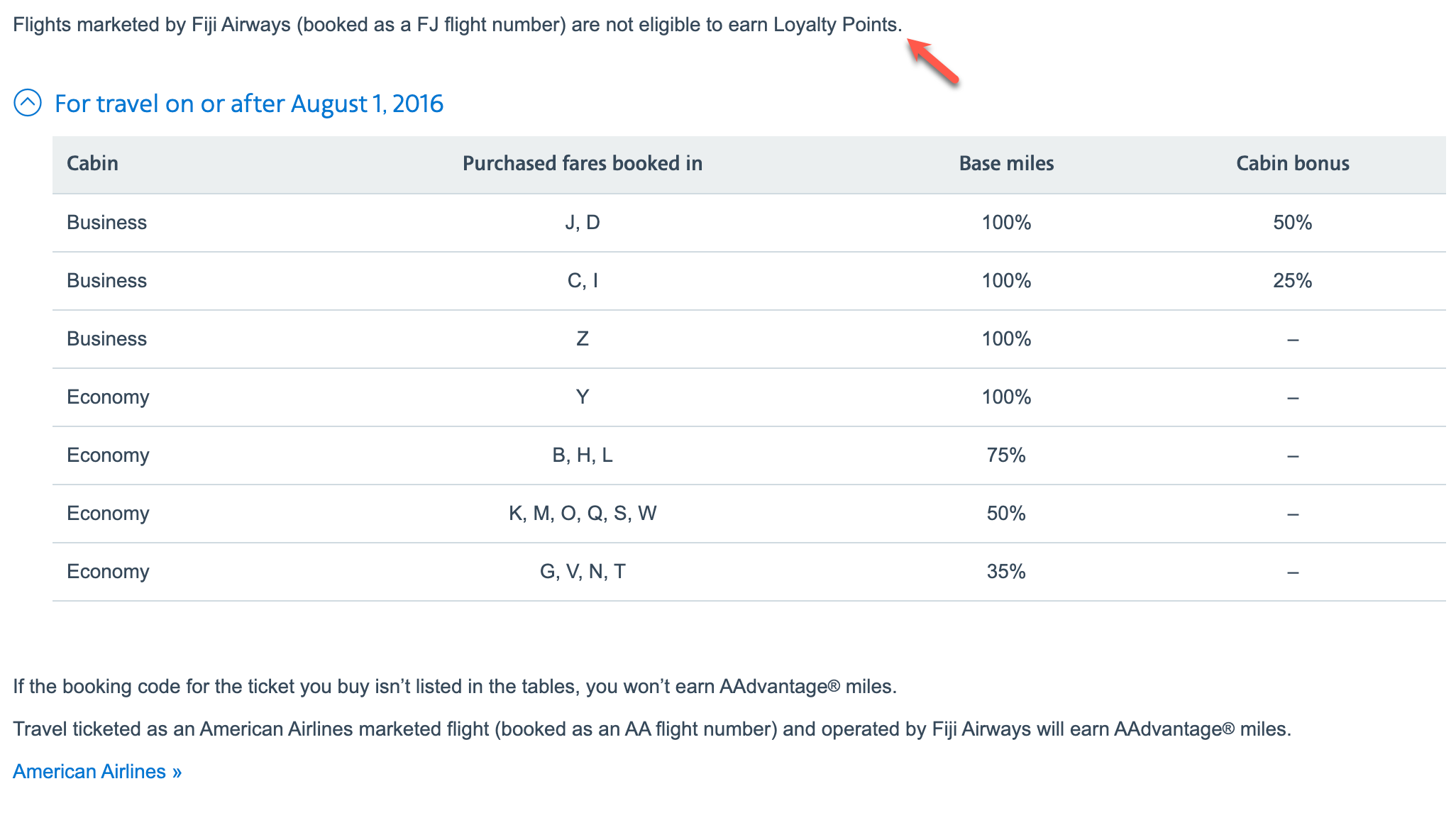The image size is (1456, 813).
Task: Select the 'Purchased fares booked in' column header
Action: [582, 163]
